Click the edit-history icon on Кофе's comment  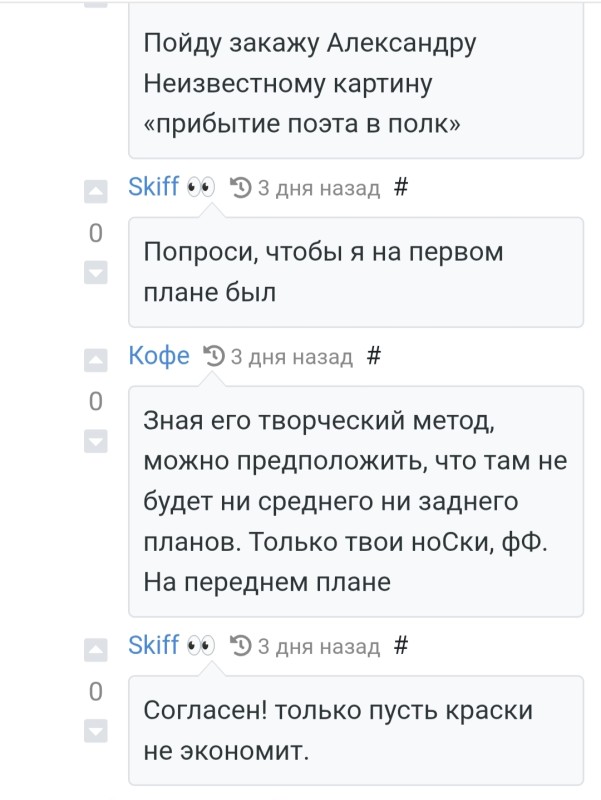212,355
